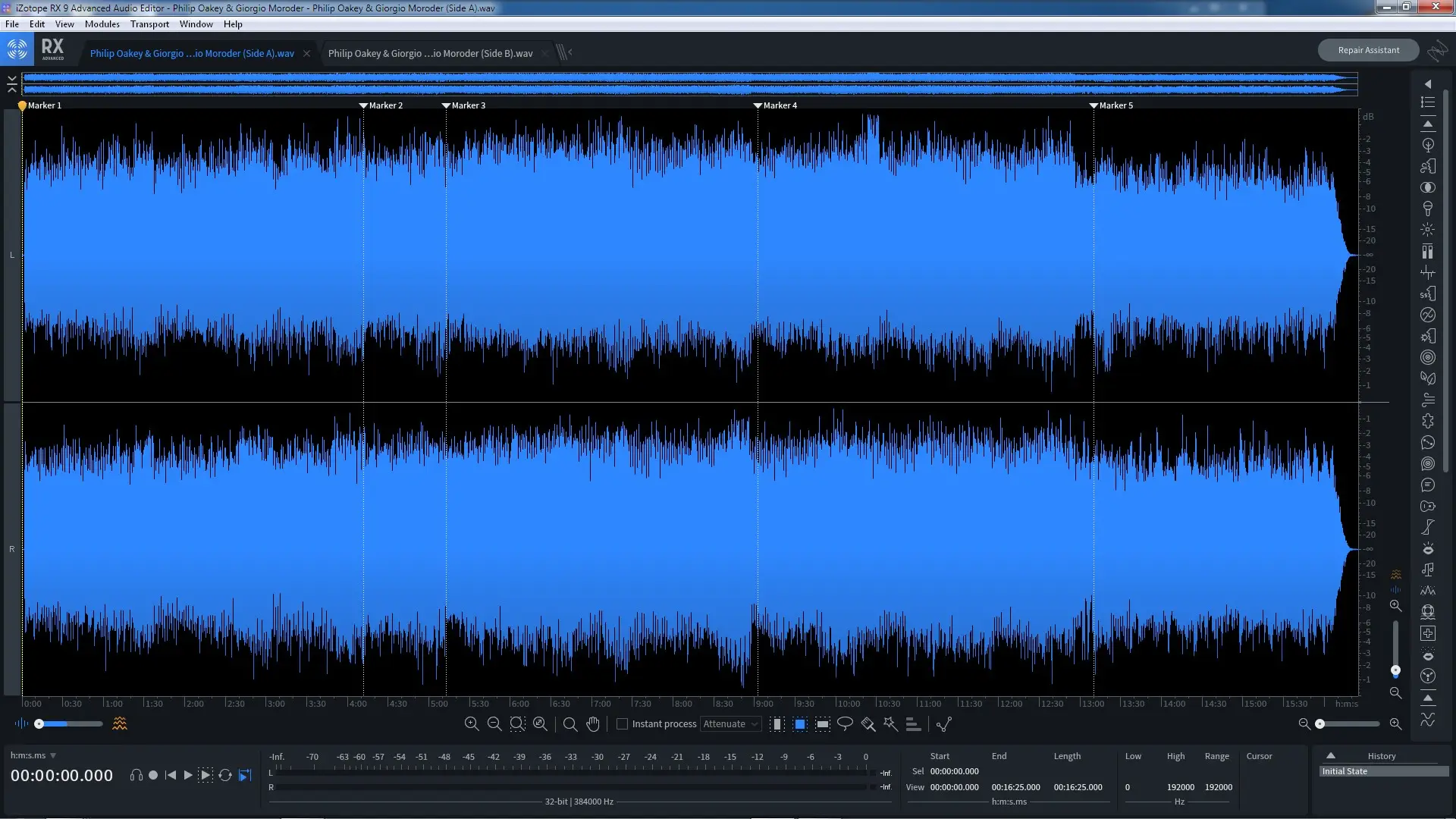Click the zoom to selection icon
The image size is (1456, 819).
tap(517, 724)
